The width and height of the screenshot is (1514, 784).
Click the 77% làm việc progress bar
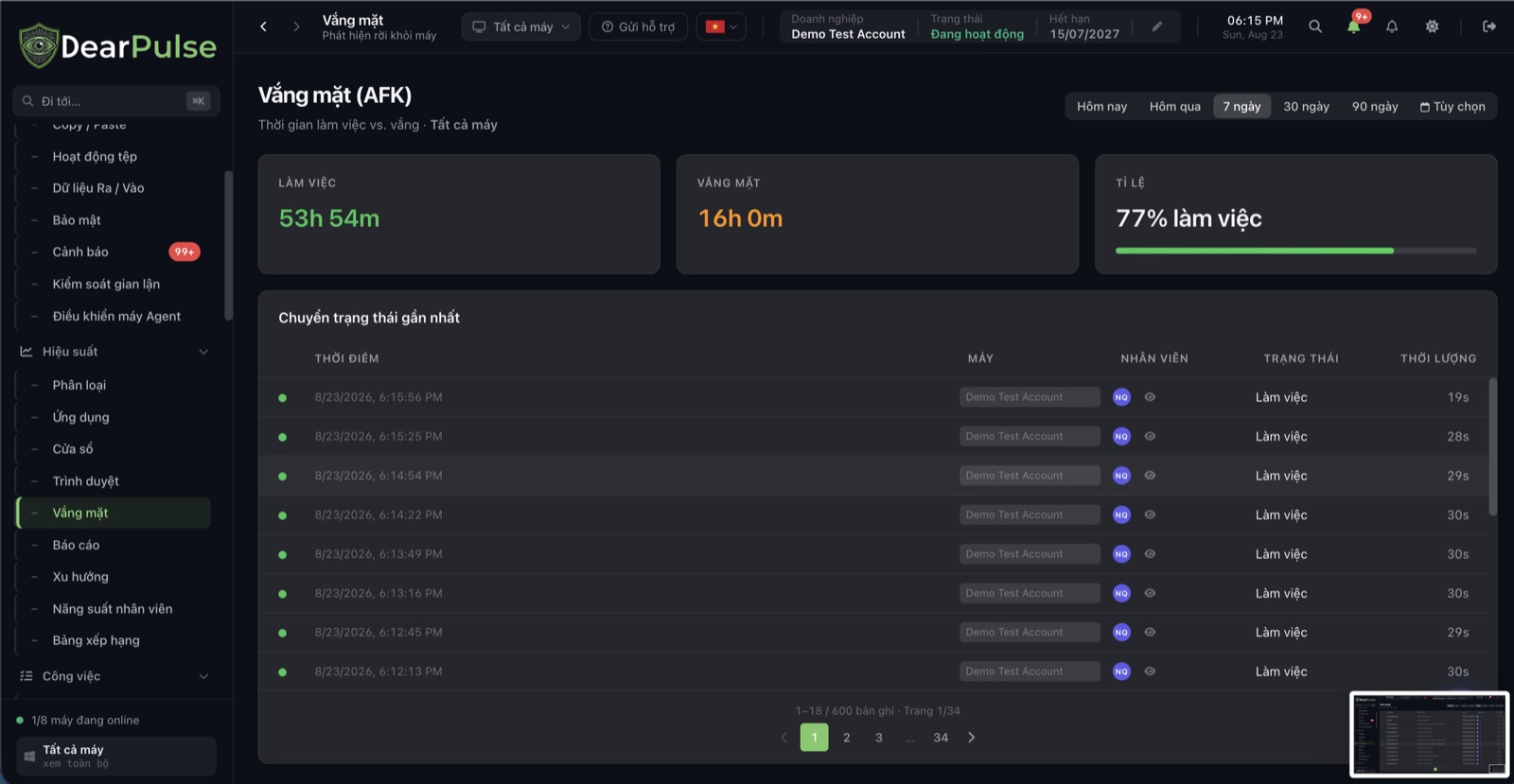point(1296,251)
